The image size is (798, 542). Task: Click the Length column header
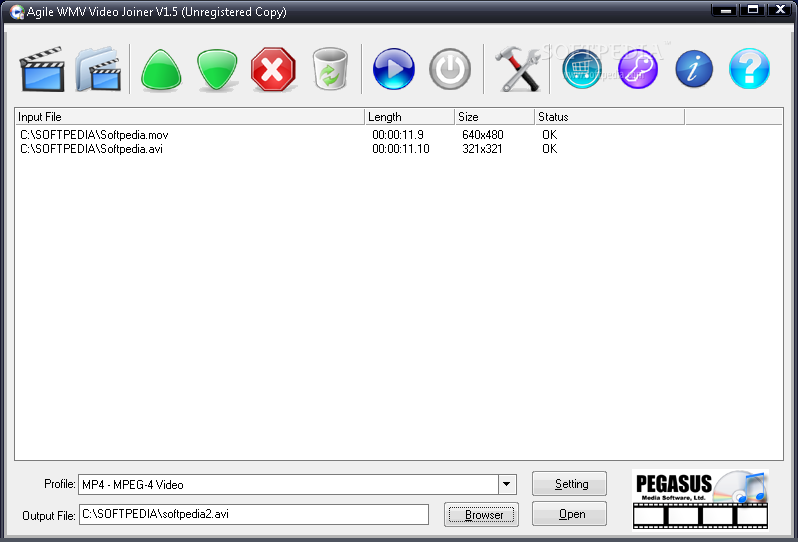click(x=410, y=117)
